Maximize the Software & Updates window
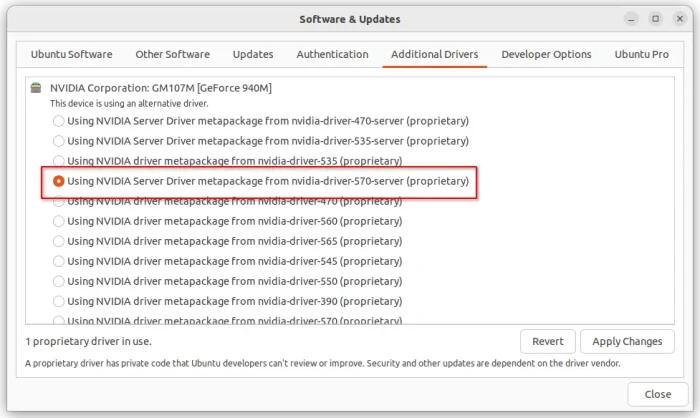 pyautogui.click(x=655, y=19)
